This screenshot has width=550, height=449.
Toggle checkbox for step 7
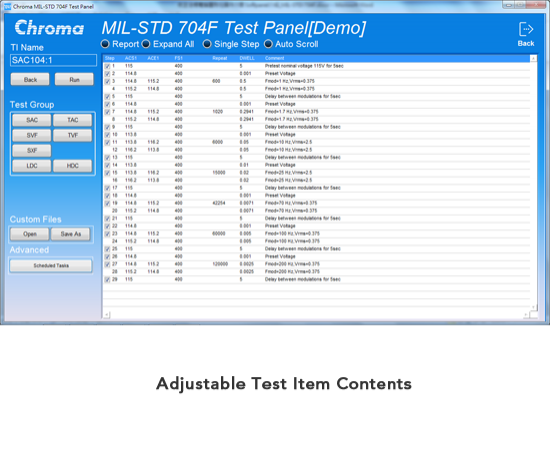pos(107,112)
